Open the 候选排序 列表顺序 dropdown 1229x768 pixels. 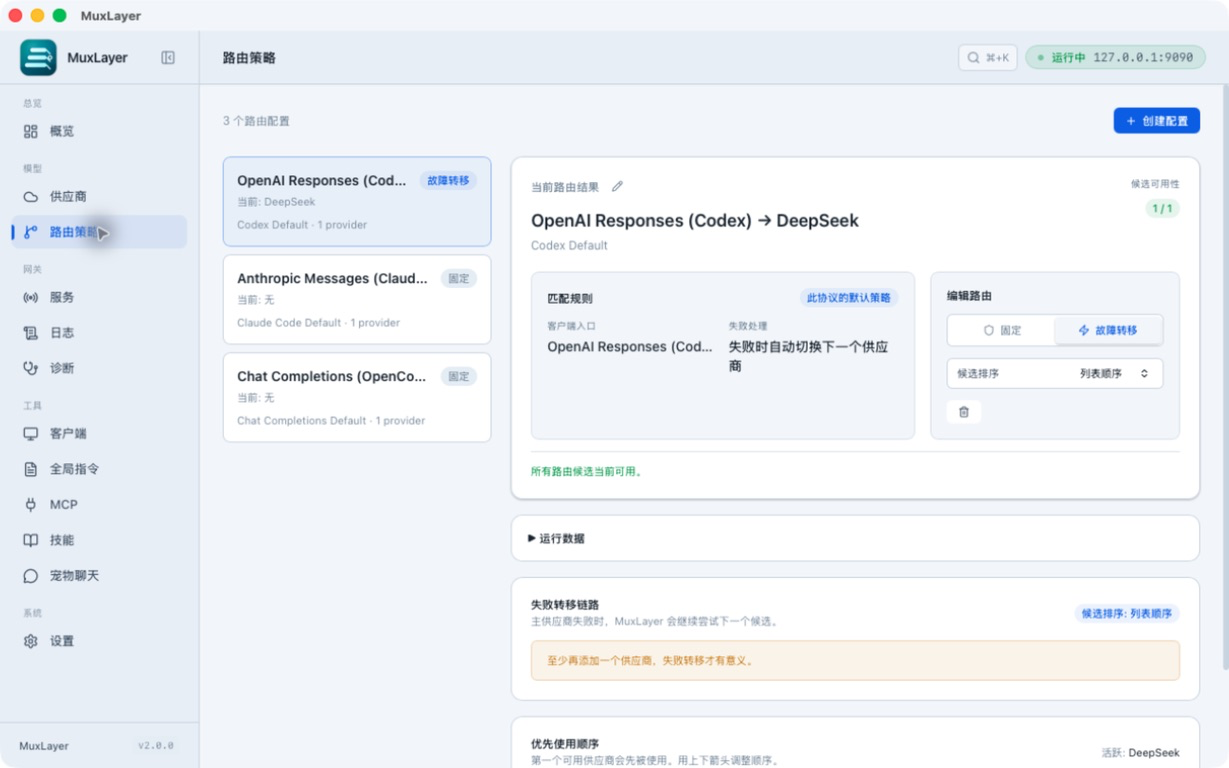1055,373
